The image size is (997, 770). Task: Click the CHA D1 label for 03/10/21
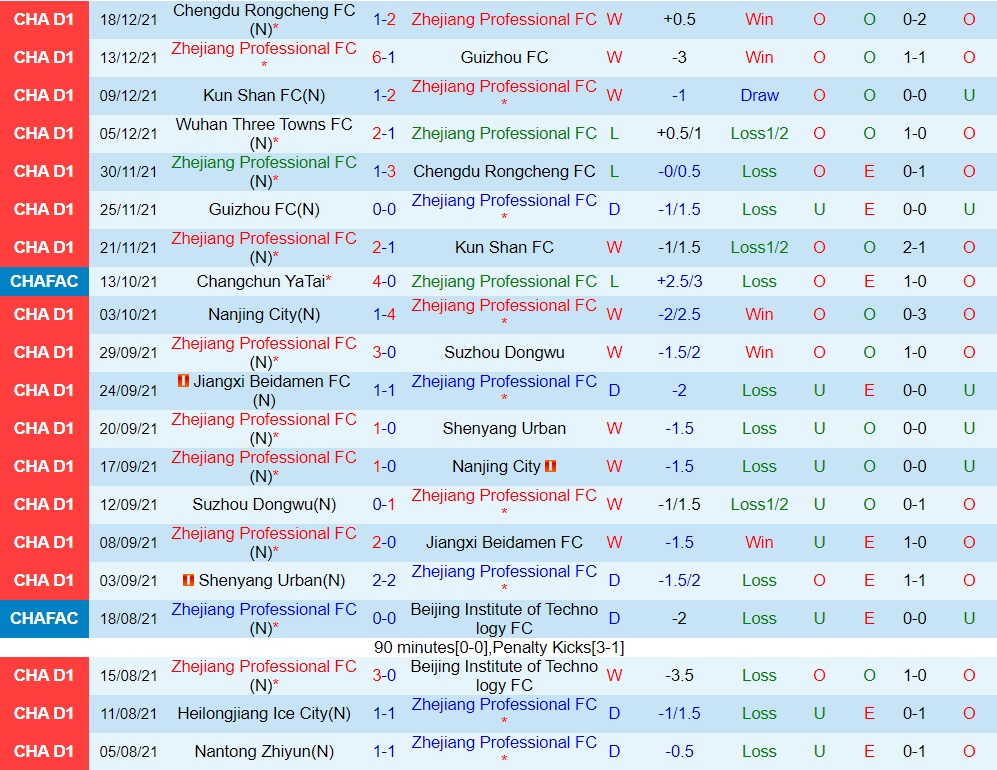pyautogui.click(x=45, y=314)
